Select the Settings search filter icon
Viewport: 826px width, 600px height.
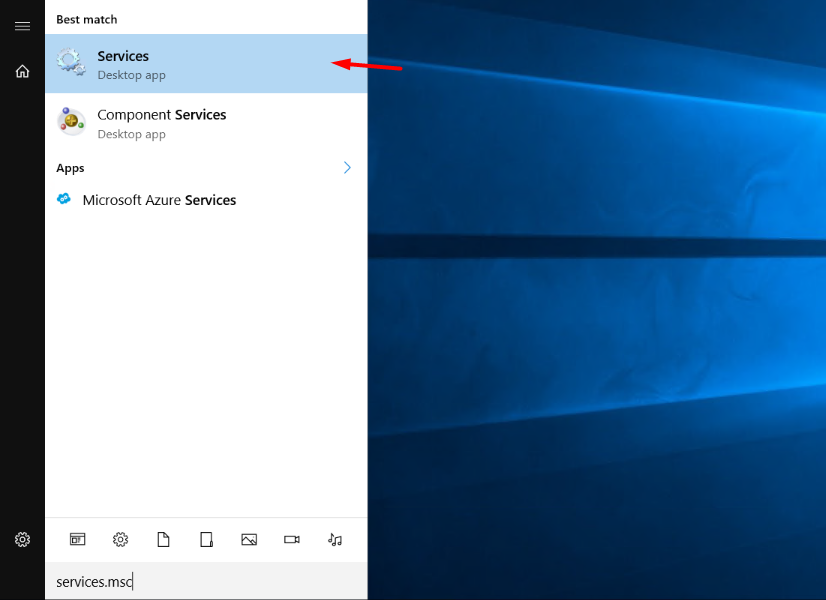tap(120, 539)
